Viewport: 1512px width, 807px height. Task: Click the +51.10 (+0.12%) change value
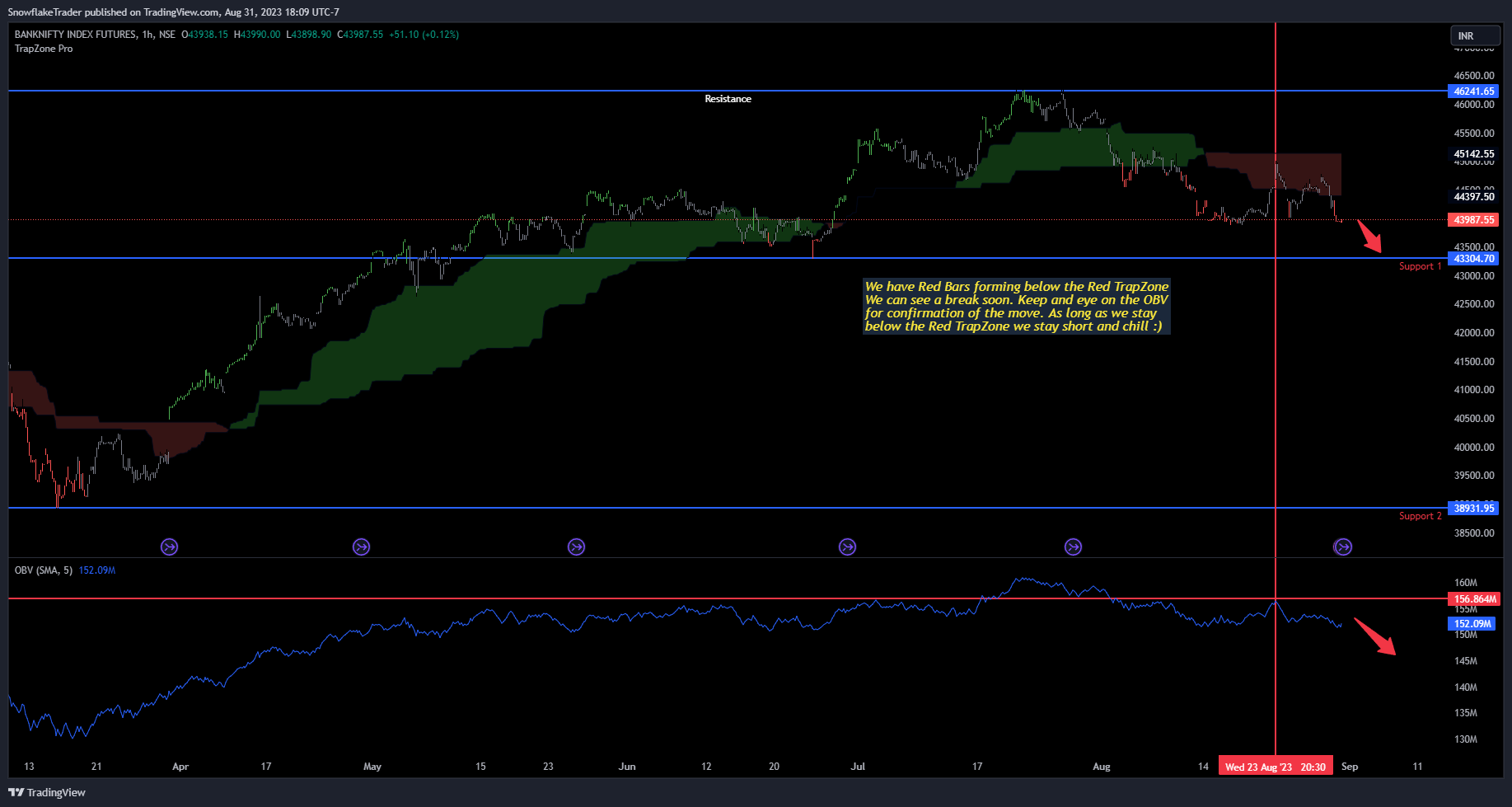click(x=424, y=35)
